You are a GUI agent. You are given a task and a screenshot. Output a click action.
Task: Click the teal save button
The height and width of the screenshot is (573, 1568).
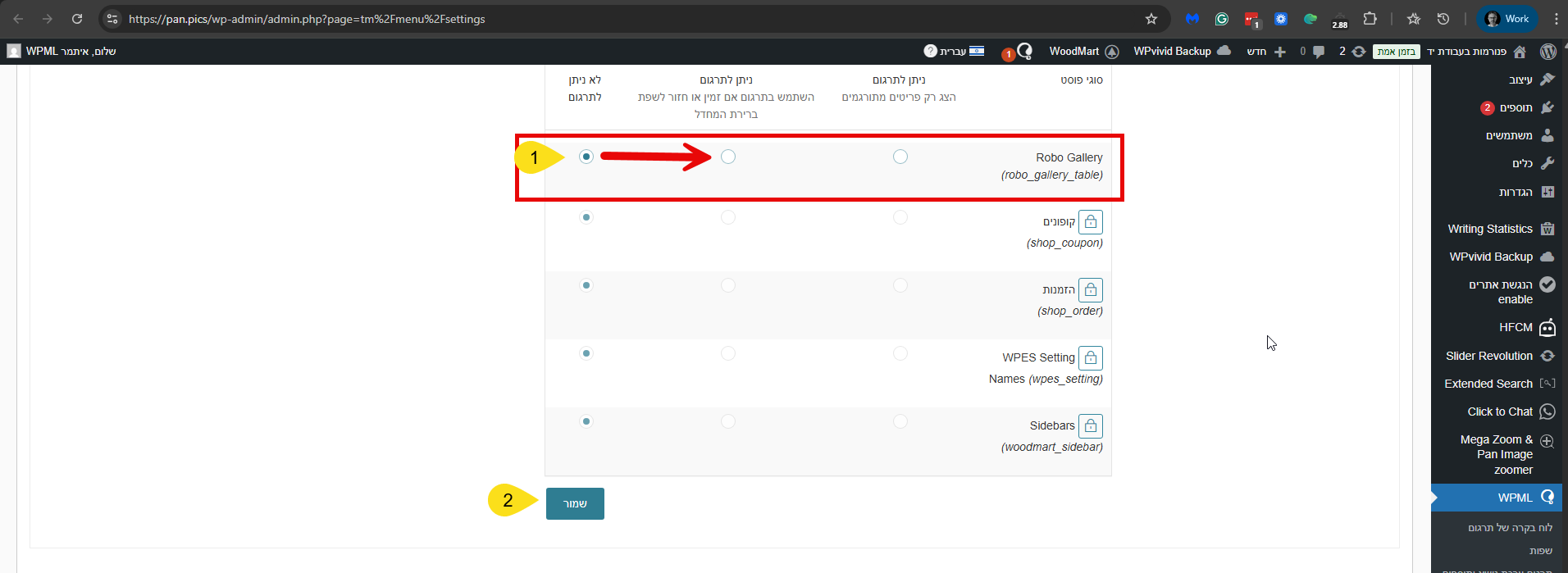point(575,503)
